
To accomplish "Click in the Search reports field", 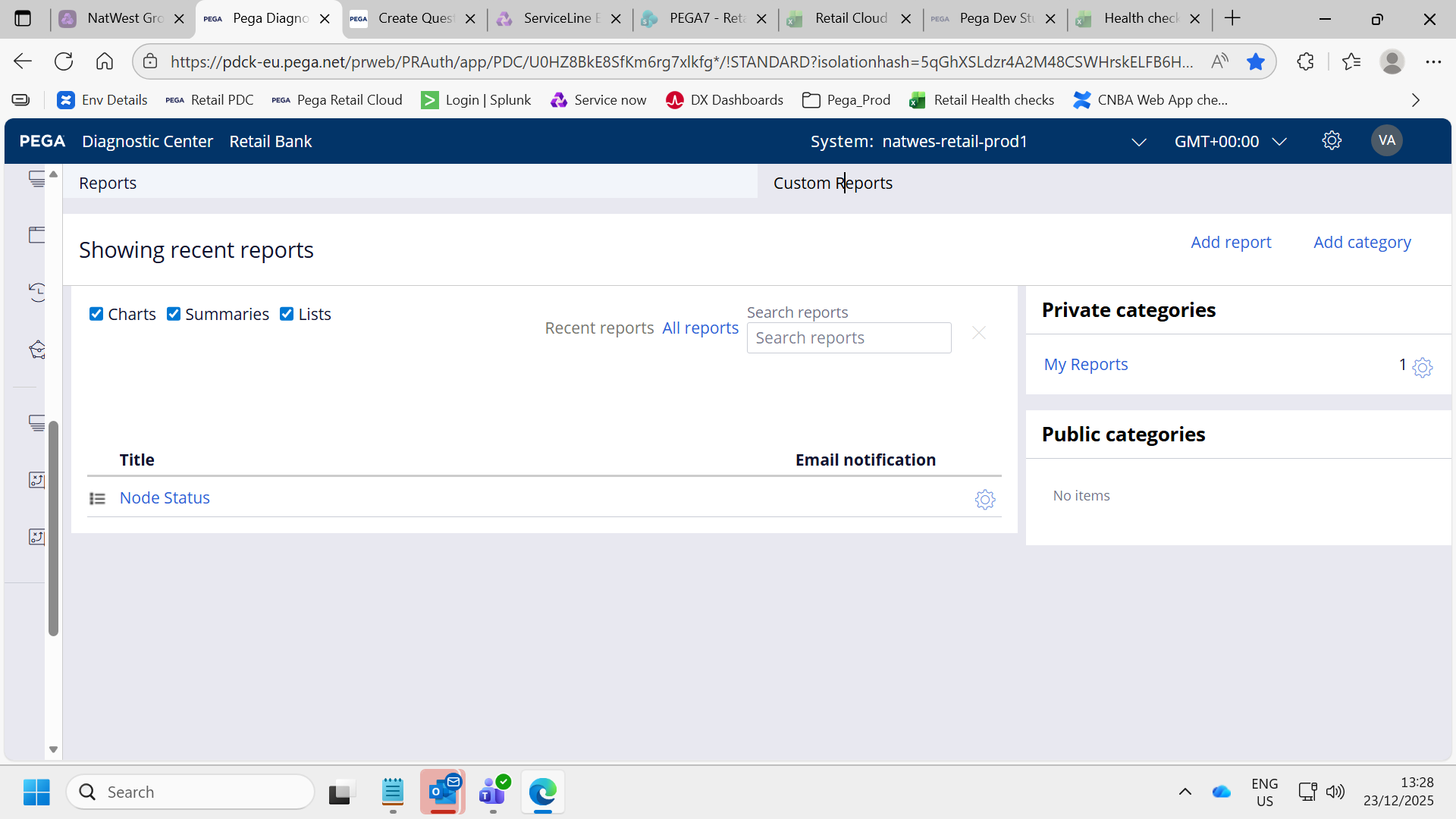I will pos(849,338).
